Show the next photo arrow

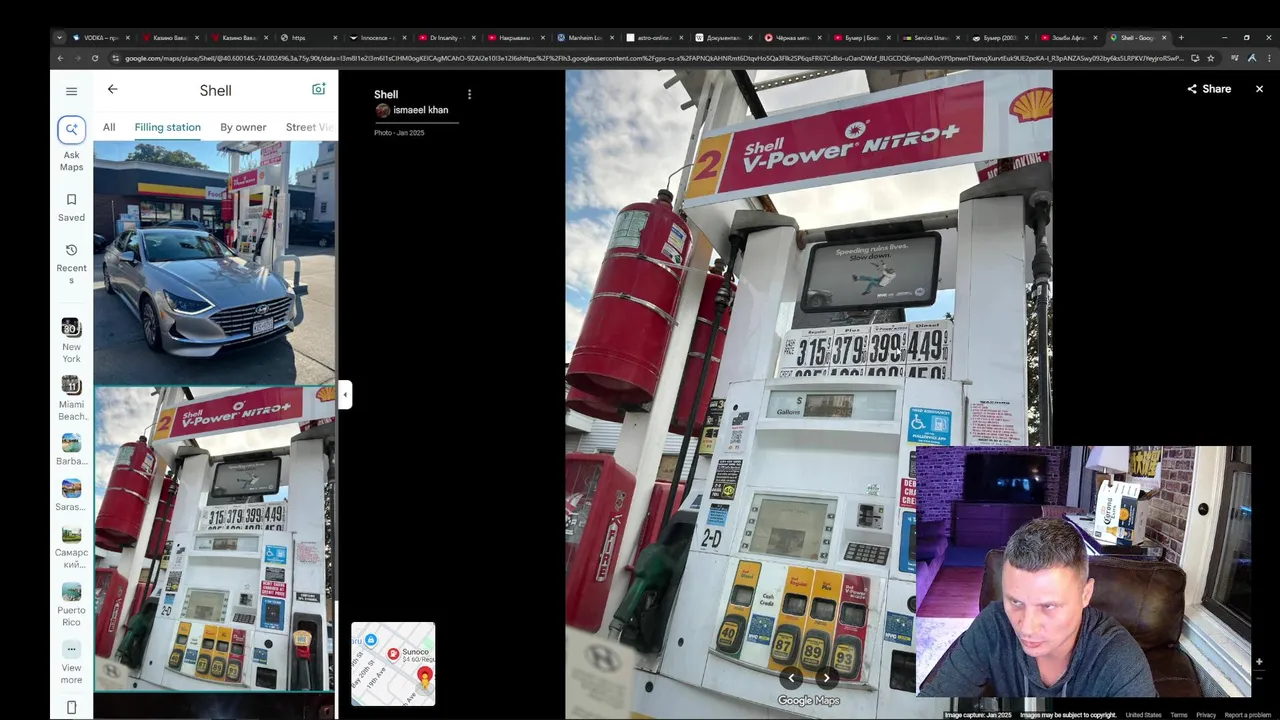pos(826,677)
